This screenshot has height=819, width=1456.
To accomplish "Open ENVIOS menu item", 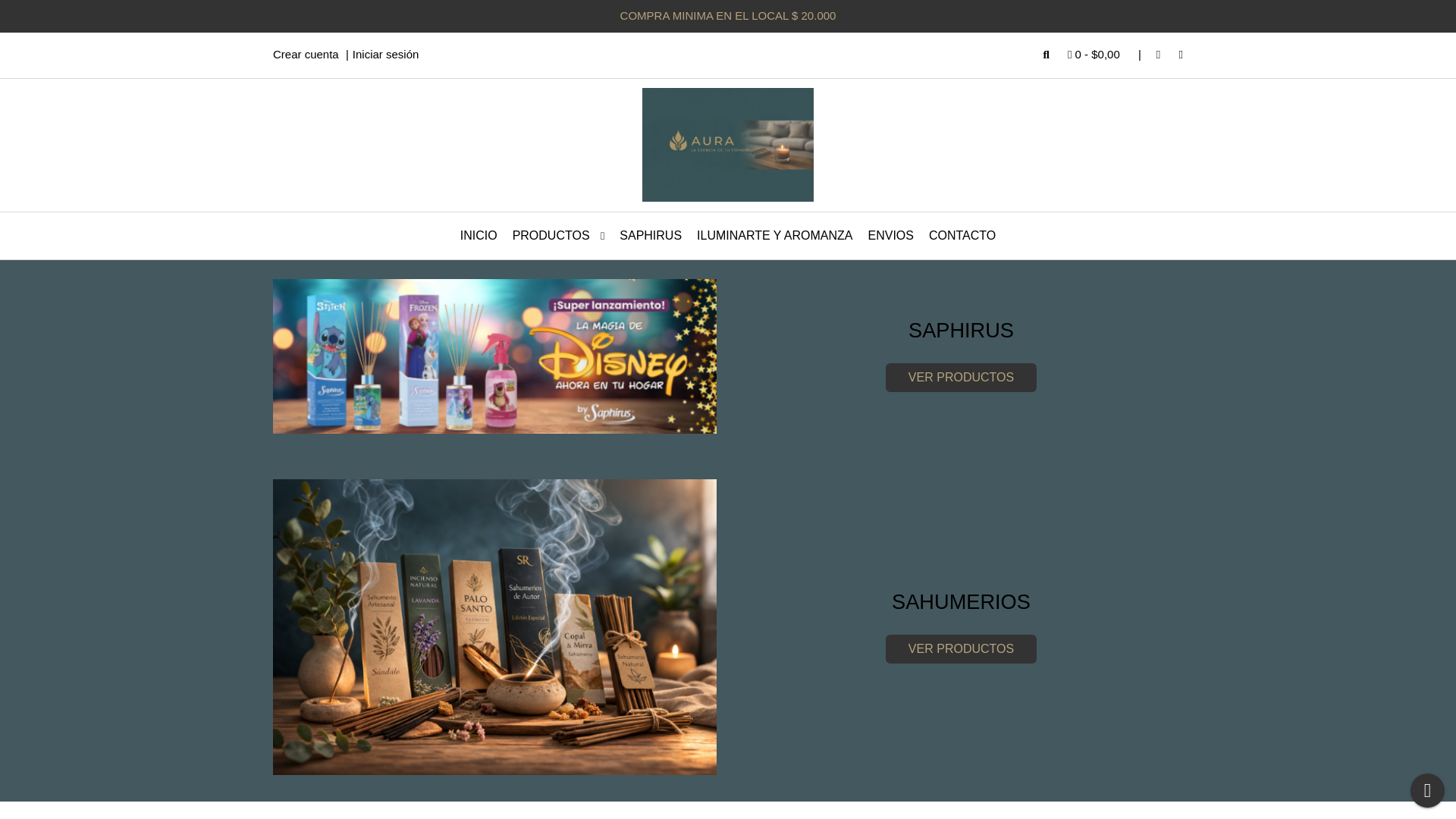I will pos(890,236).
